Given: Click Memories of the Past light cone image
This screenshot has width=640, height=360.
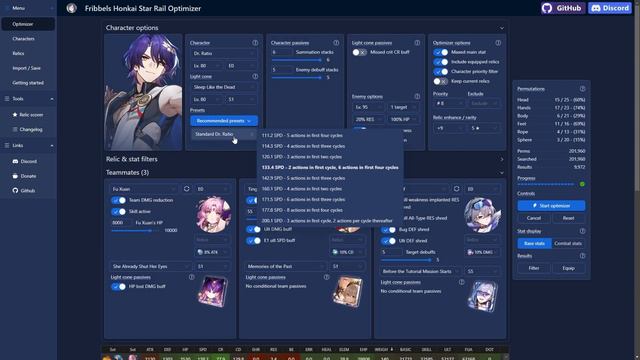Looking at the screenshot, I should 347,292.
